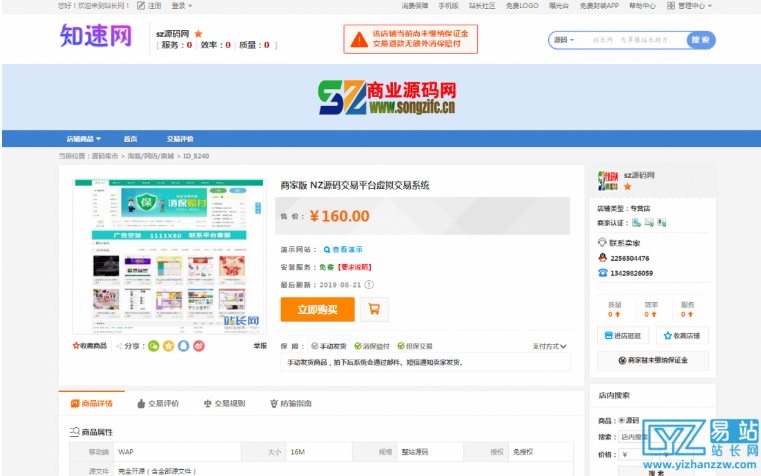
Task: Go to 首页 in the blue navigation bar
Action: click(130, 139)
